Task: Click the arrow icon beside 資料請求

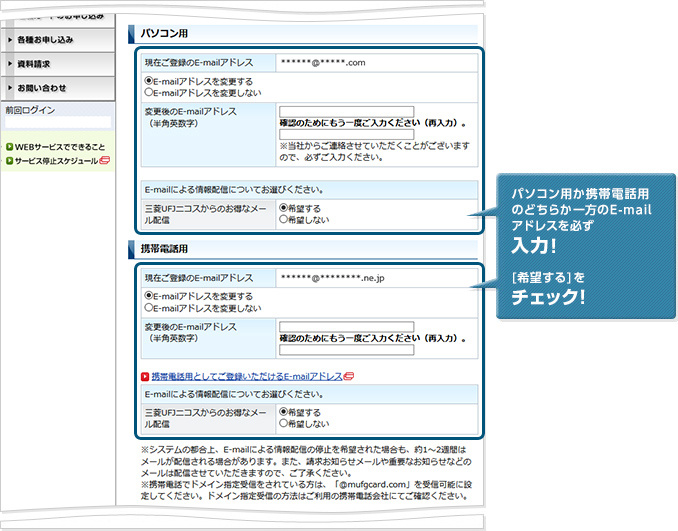Action: [9, 64]
